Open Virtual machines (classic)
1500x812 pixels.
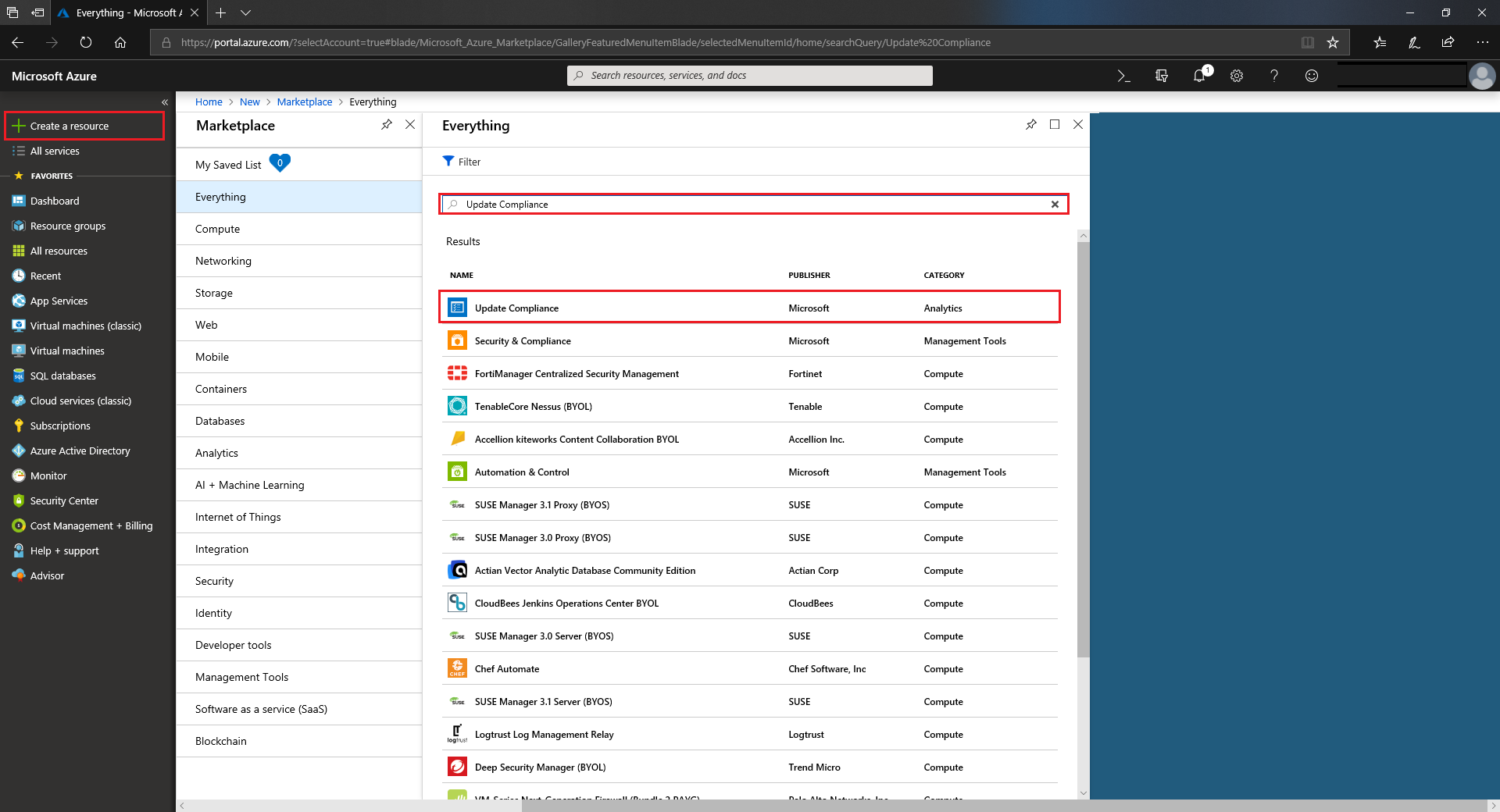tap(86, 326)
